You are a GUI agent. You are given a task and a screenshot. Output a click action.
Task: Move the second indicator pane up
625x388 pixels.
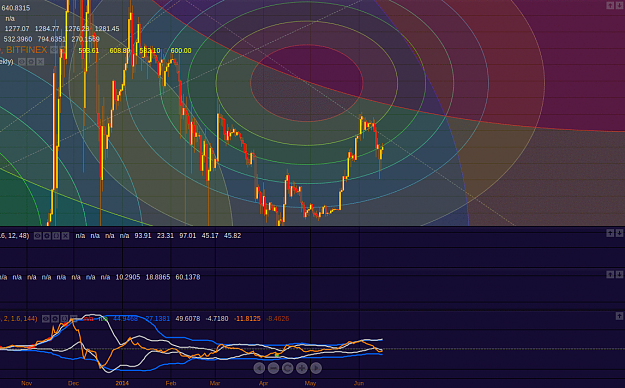pos(610,233)
